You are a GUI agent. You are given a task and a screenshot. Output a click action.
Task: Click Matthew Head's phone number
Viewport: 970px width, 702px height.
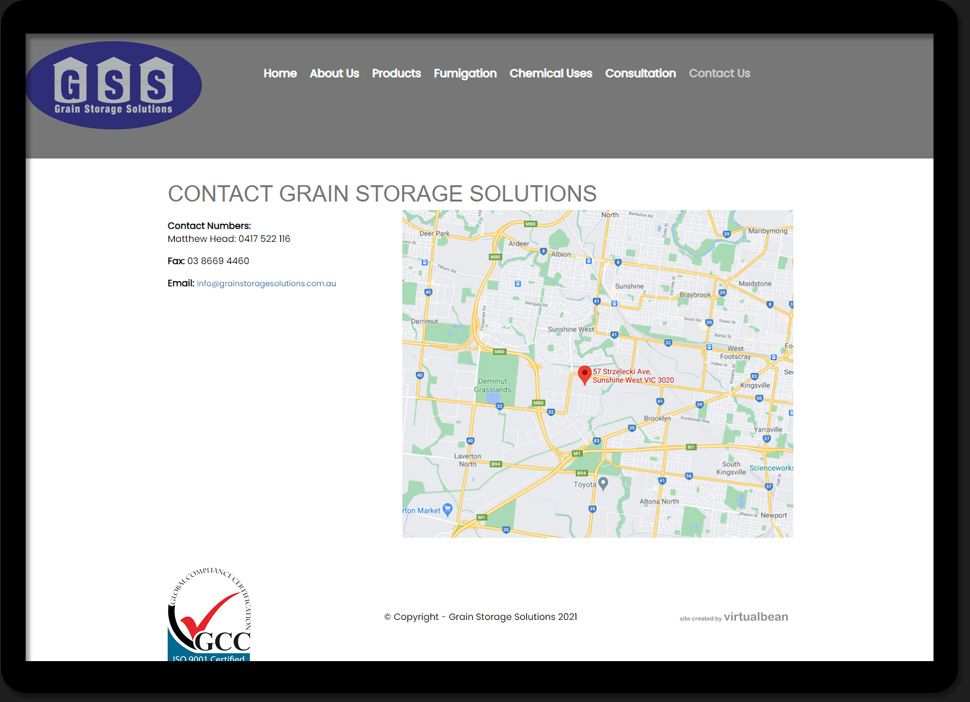264,239
